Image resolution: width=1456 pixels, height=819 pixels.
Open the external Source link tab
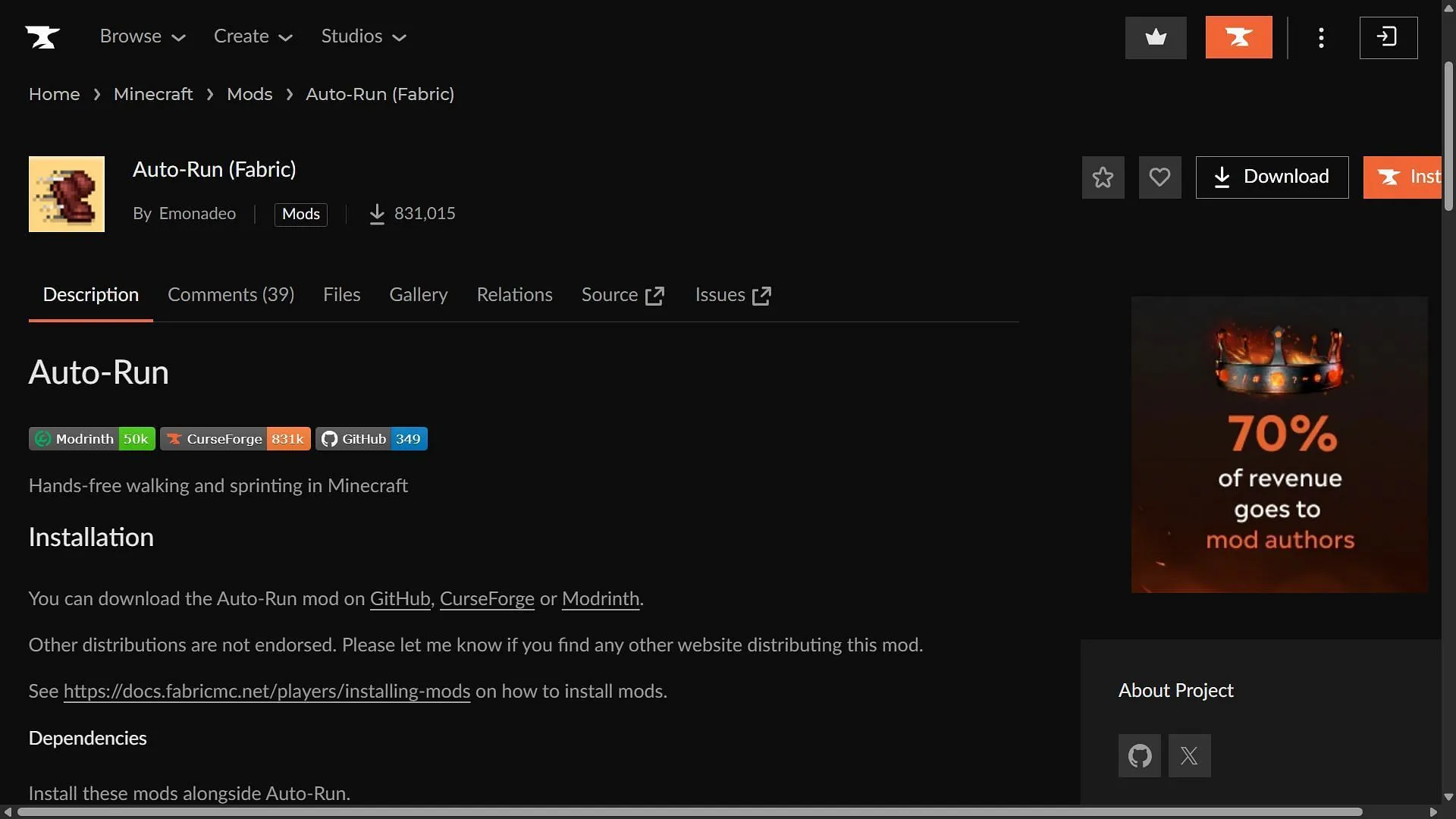click(623, 295)
